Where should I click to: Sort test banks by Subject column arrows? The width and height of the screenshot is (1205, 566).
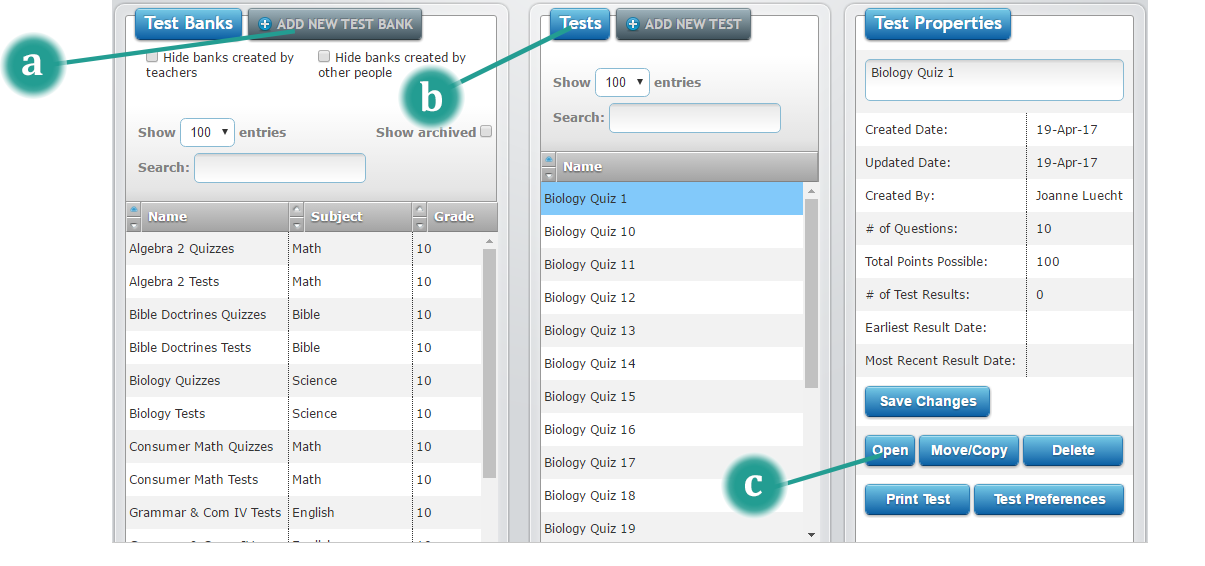click(296, 216)
